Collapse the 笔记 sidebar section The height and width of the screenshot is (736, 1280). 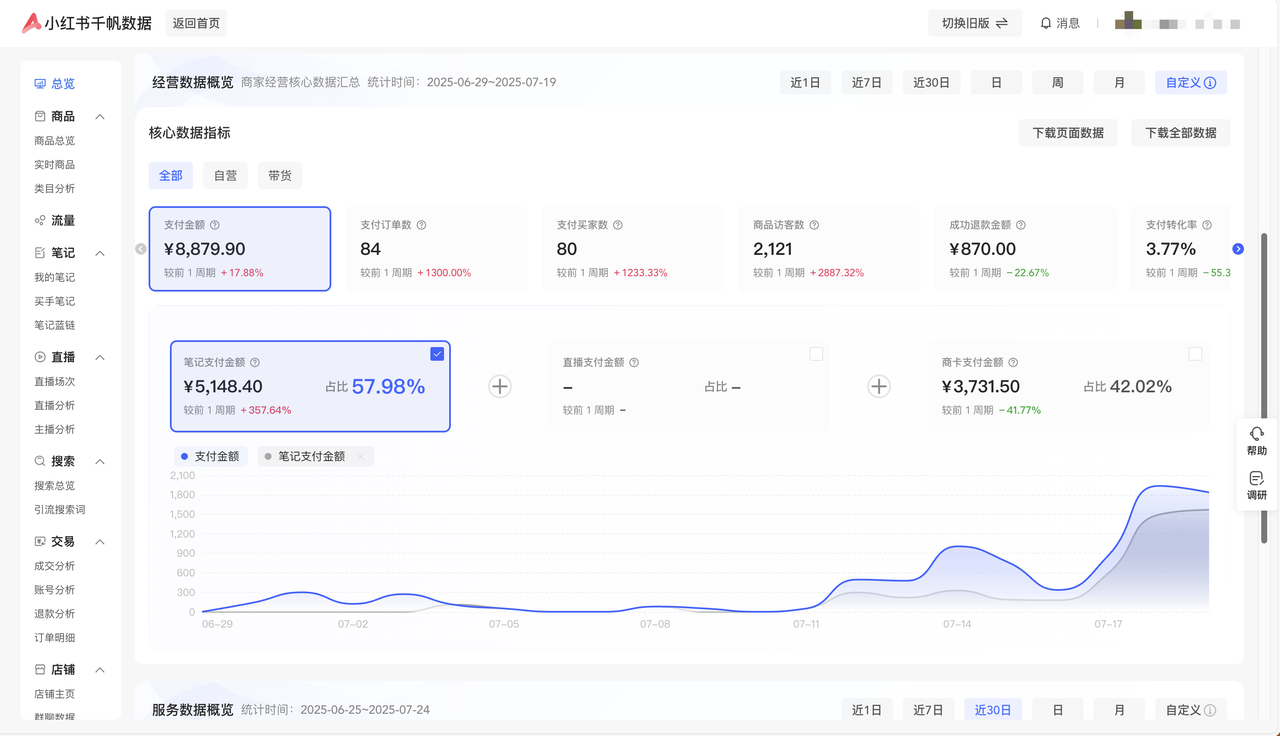[x=100, y=253]
